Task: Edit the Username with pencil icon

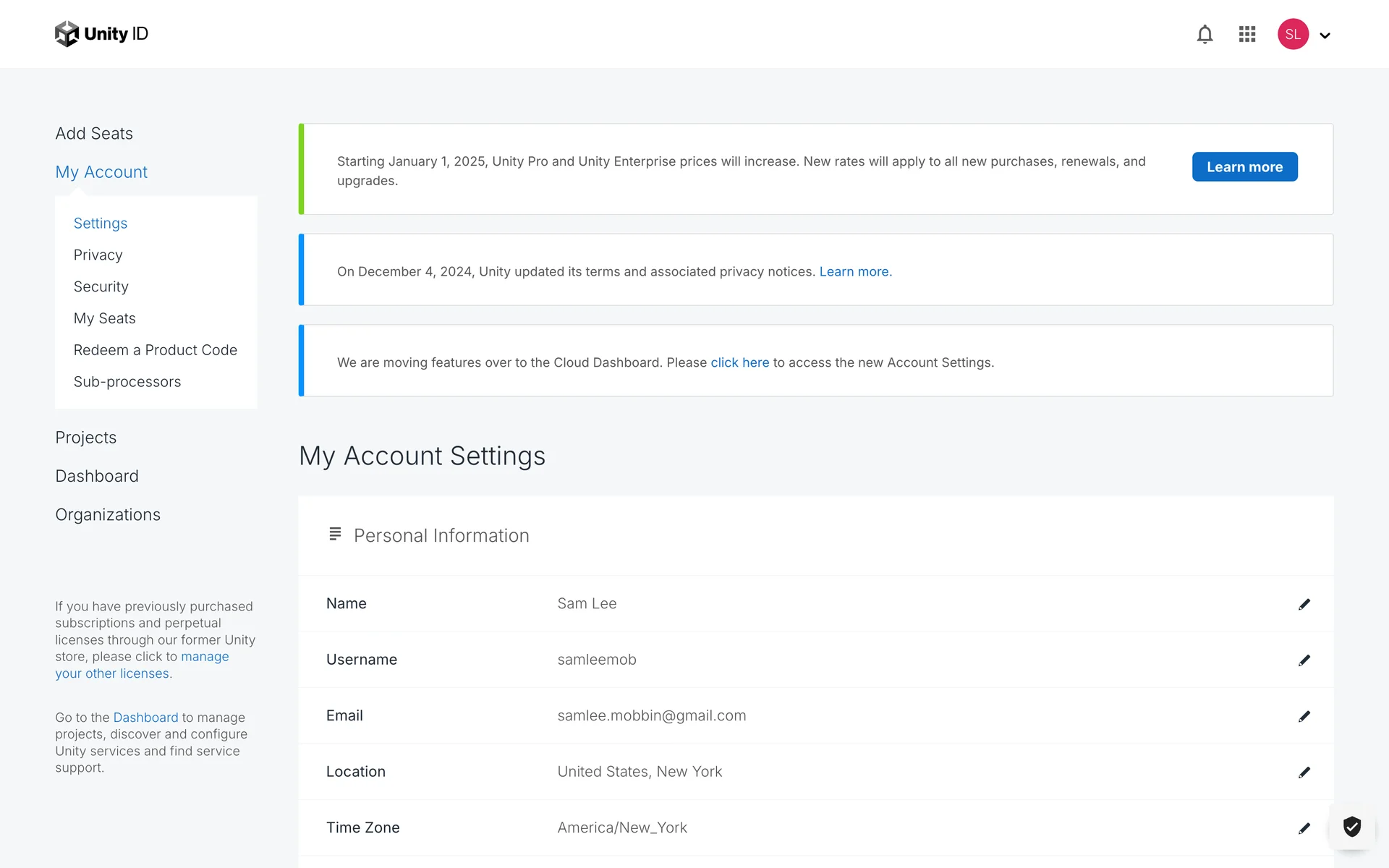Action: click(x=1304, y=660)
